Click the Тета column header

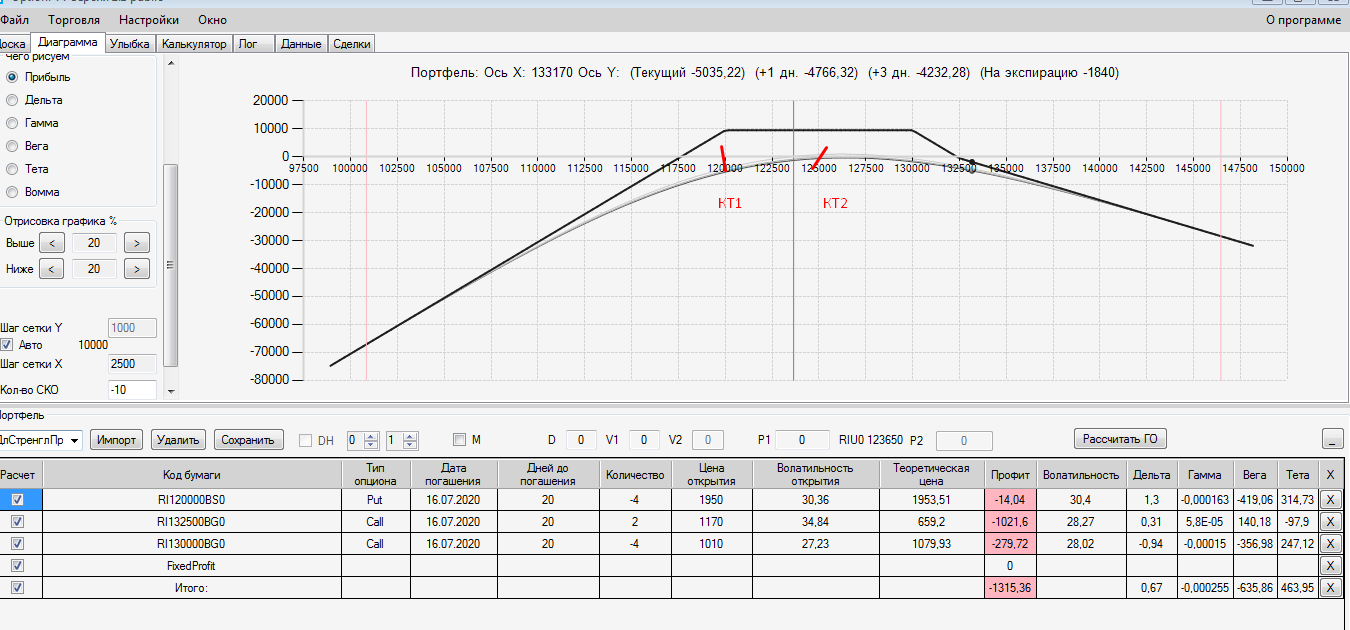pyautogui.click(x=1297, y=474)
